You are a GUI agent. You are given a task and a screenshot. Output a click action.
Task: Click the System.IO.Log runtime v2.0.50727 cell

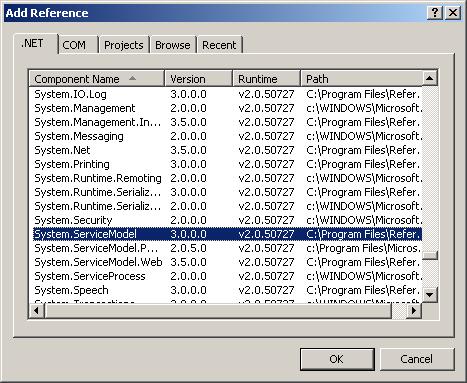pos(266,94)
